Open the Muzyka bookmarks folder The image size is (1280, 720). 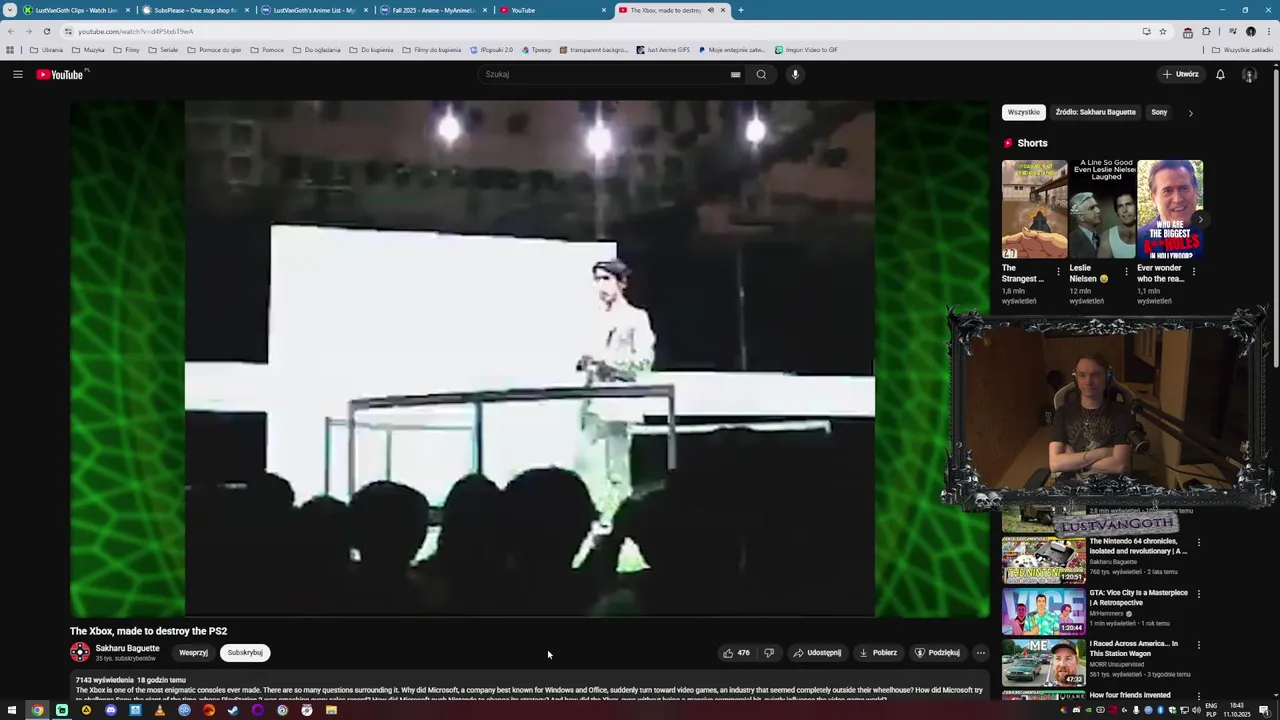88,49
